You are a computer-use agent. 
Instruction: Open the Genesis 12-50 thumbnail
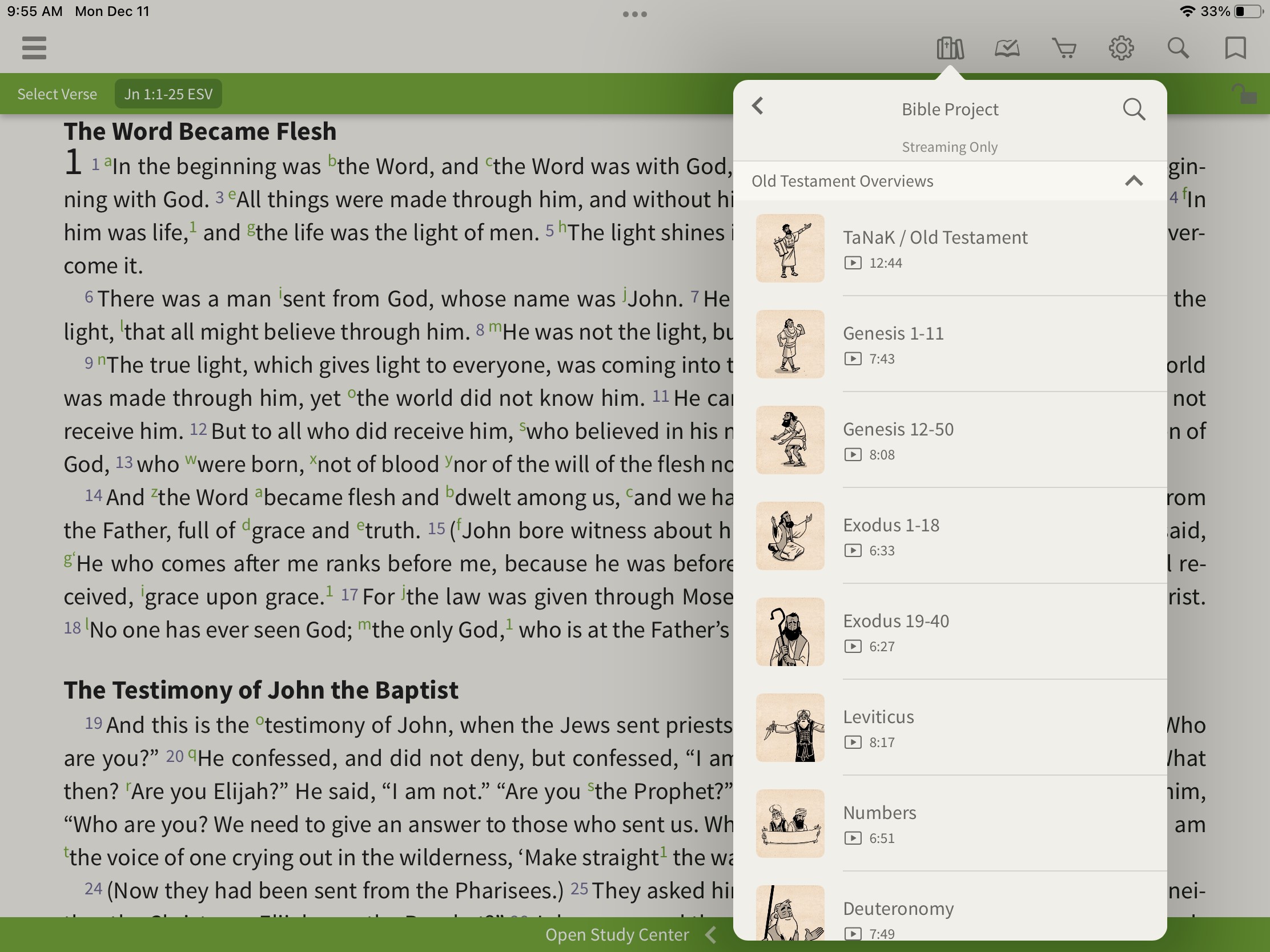tap(790, 439)
